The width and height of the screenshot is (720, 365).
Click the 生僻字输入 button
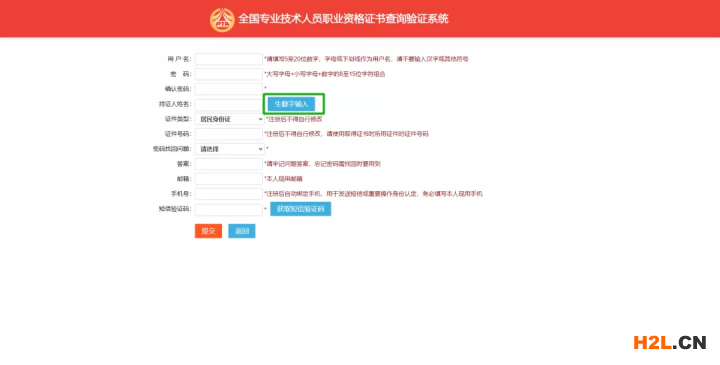click(x=292, y=104)
